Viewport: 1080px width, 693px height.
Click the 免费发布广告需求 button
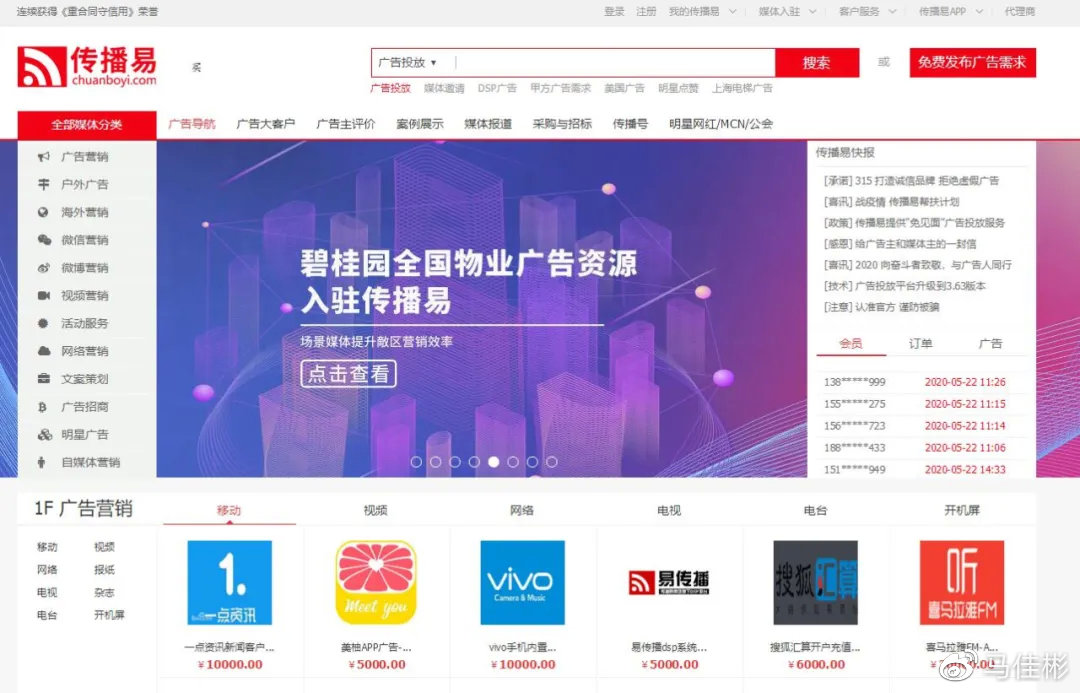pyautogui.click(x=972, y=63)
